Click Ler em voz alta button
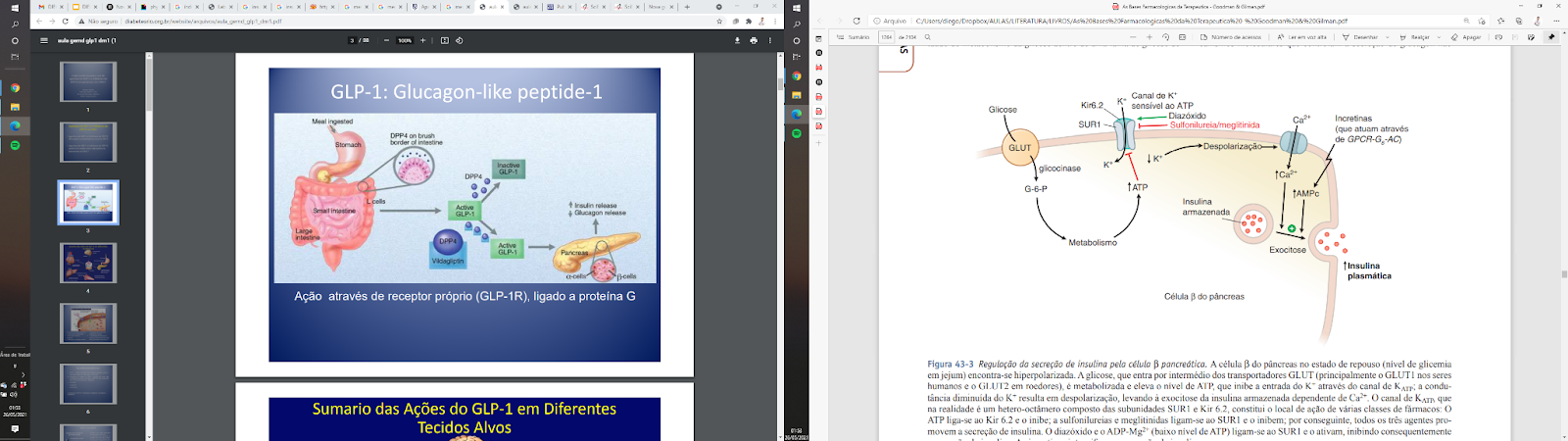The height and width of the screenshot is (441, 1568). [1303, 37]
